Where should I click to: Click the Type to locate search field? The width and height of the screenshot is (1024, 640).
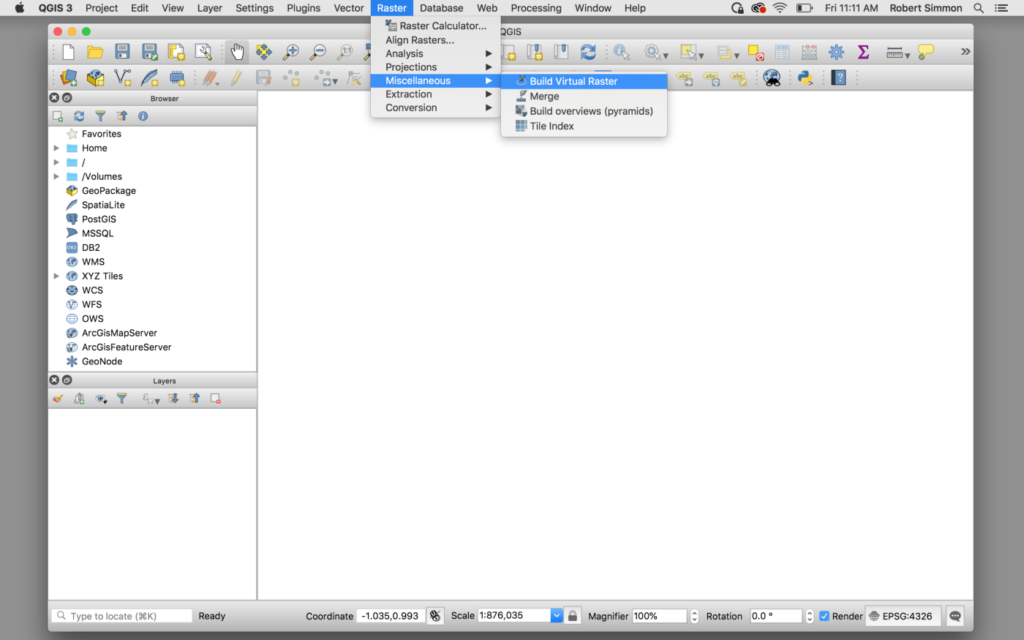122,616
